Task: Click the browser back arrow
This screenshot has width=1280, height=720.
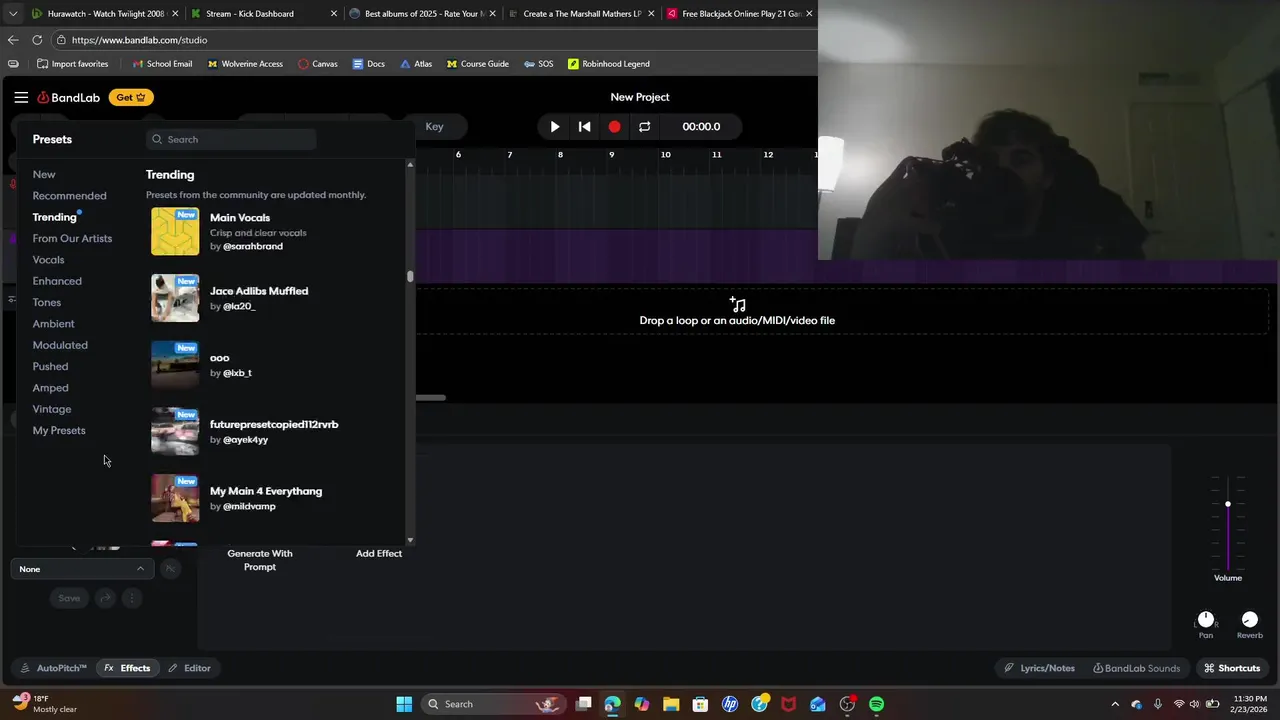Action: point(13,40)
